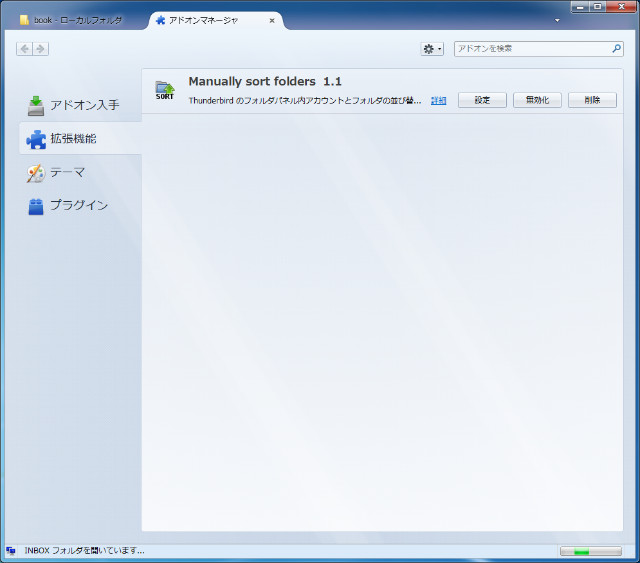Click the 無効化 disable button
The height and width of the screenshot is (563, 640).
(537, 100)
